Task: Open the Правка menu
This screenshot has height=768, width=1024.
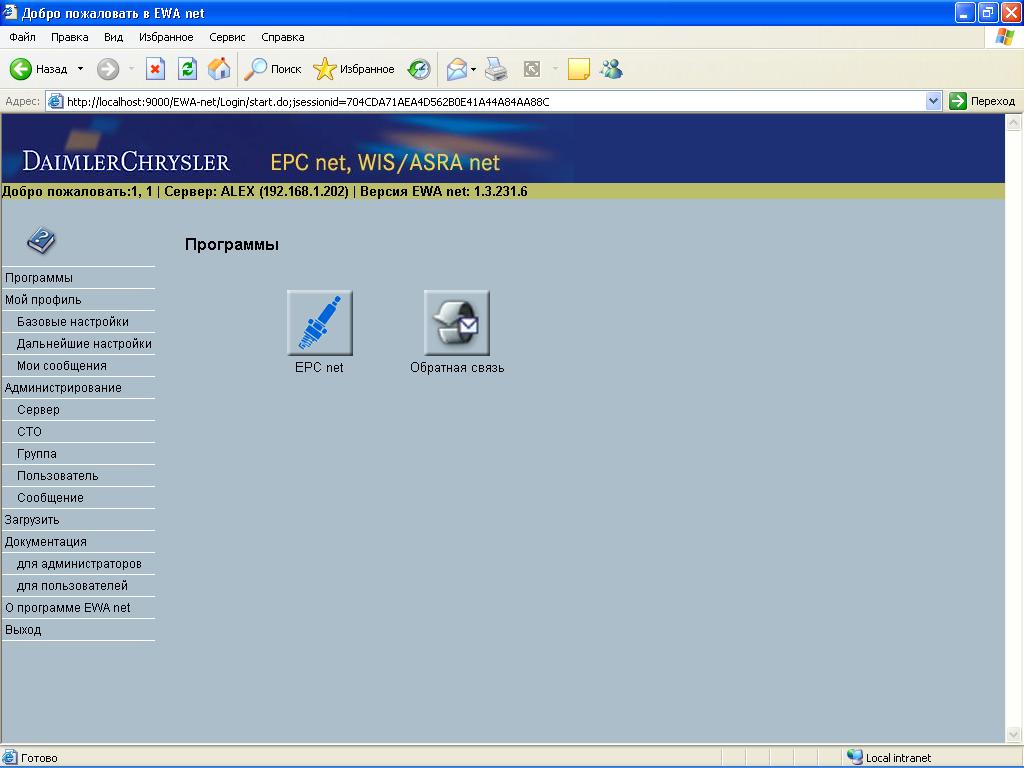Action: tap(69, 37)
